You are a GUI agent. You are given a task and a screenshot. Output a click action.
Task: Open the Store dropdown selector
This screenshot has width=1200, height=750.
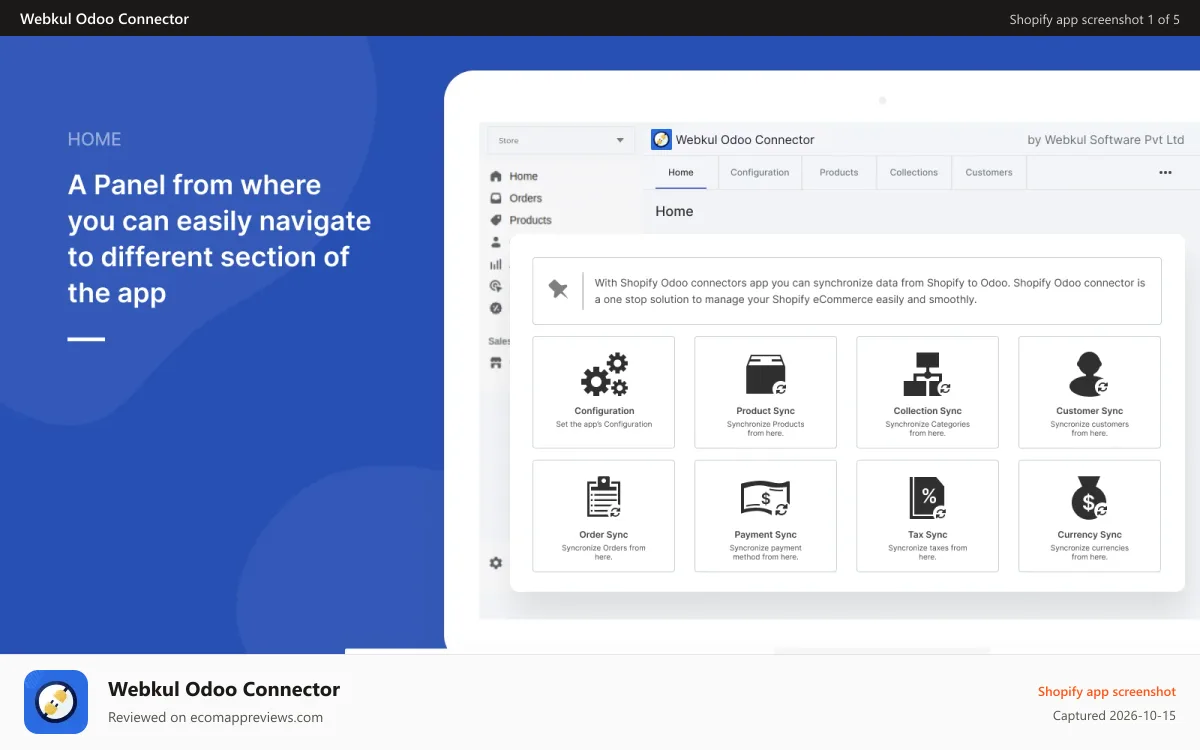(x=560, y=140)
